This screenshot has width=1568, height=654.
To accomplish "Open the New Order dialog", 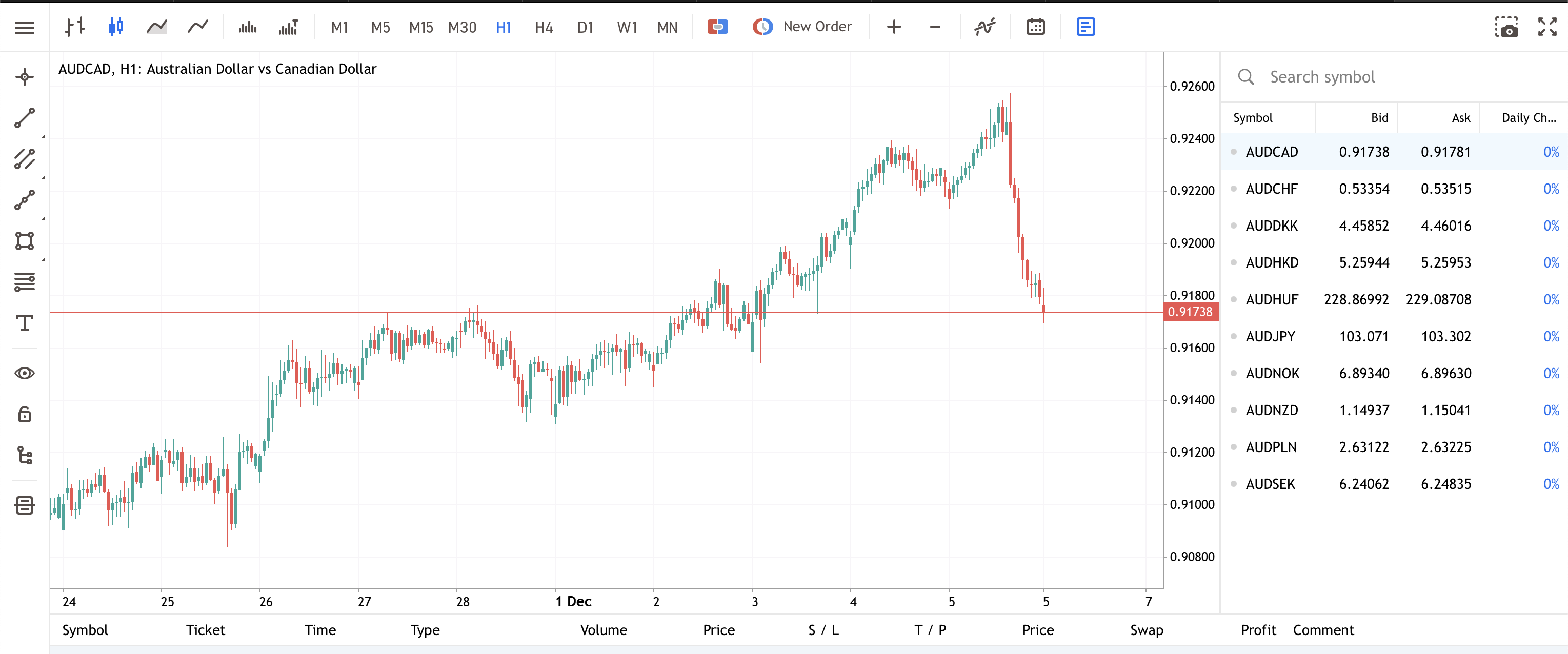I will (x=803, y=27).
